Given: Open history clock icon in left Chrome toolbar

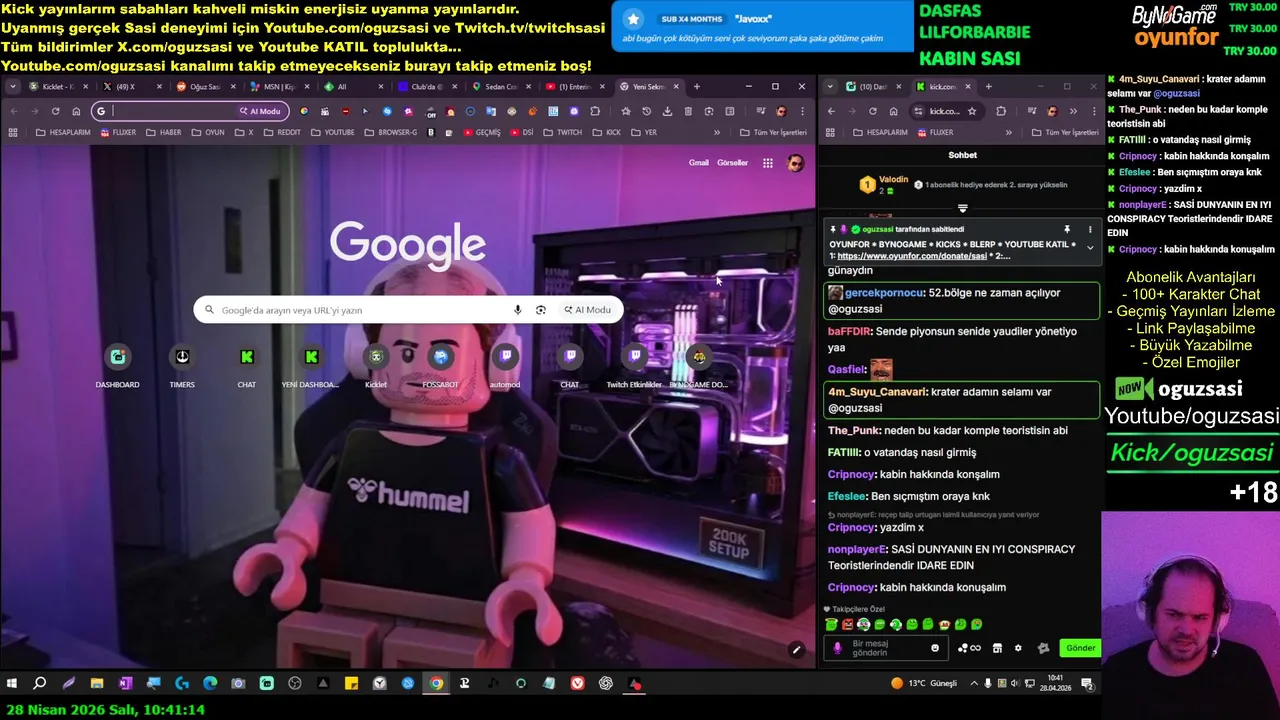Looking at the screenshot, I should pos(646,111).
